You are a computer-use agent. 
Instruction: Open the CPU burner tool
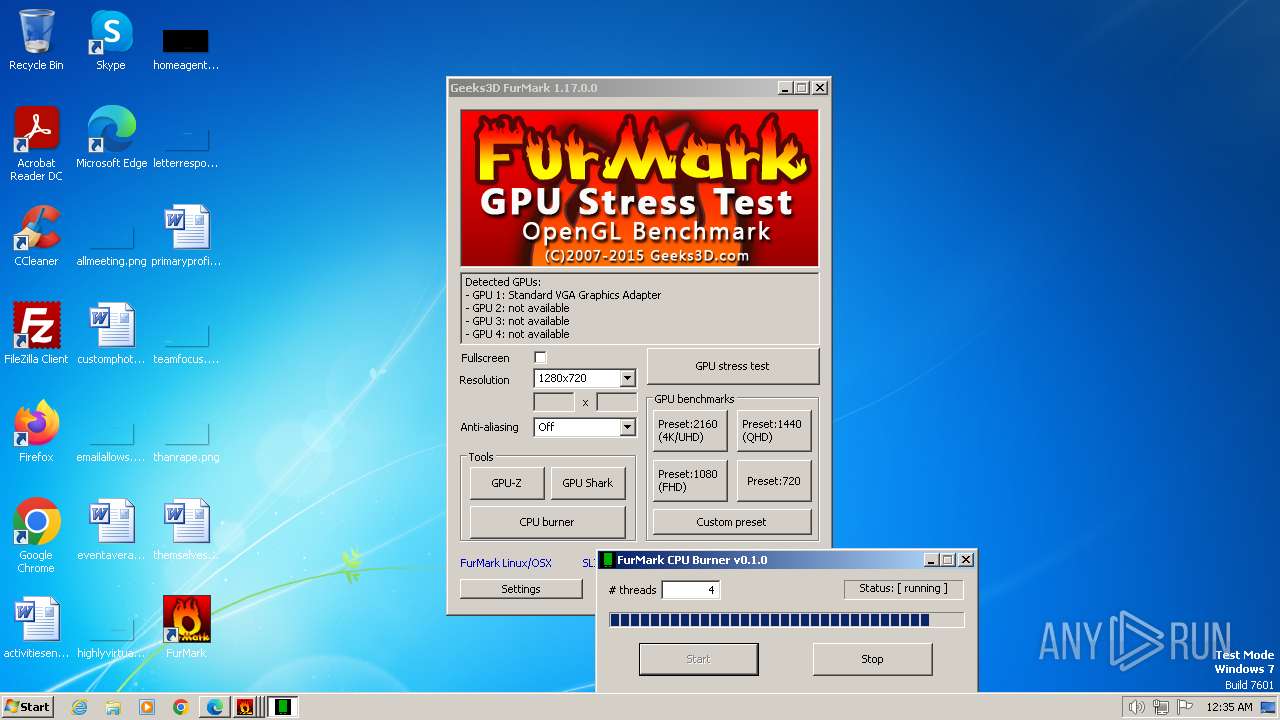click(548, 522)
